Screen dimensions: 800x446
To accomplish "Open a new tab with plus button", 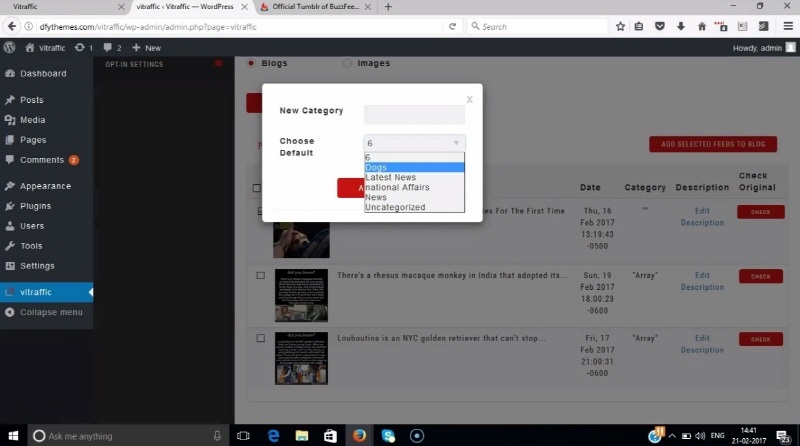I will click(x=388, y=7).
